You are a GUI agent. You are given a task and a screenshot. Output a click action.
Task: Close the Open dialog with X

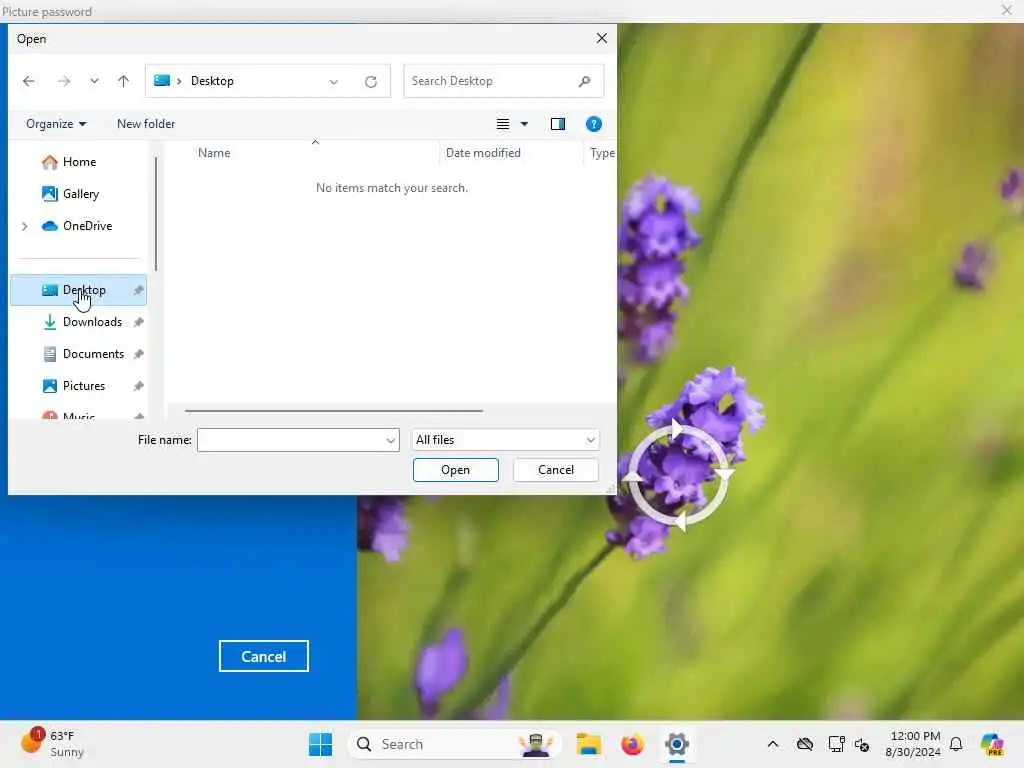point(601,39)
